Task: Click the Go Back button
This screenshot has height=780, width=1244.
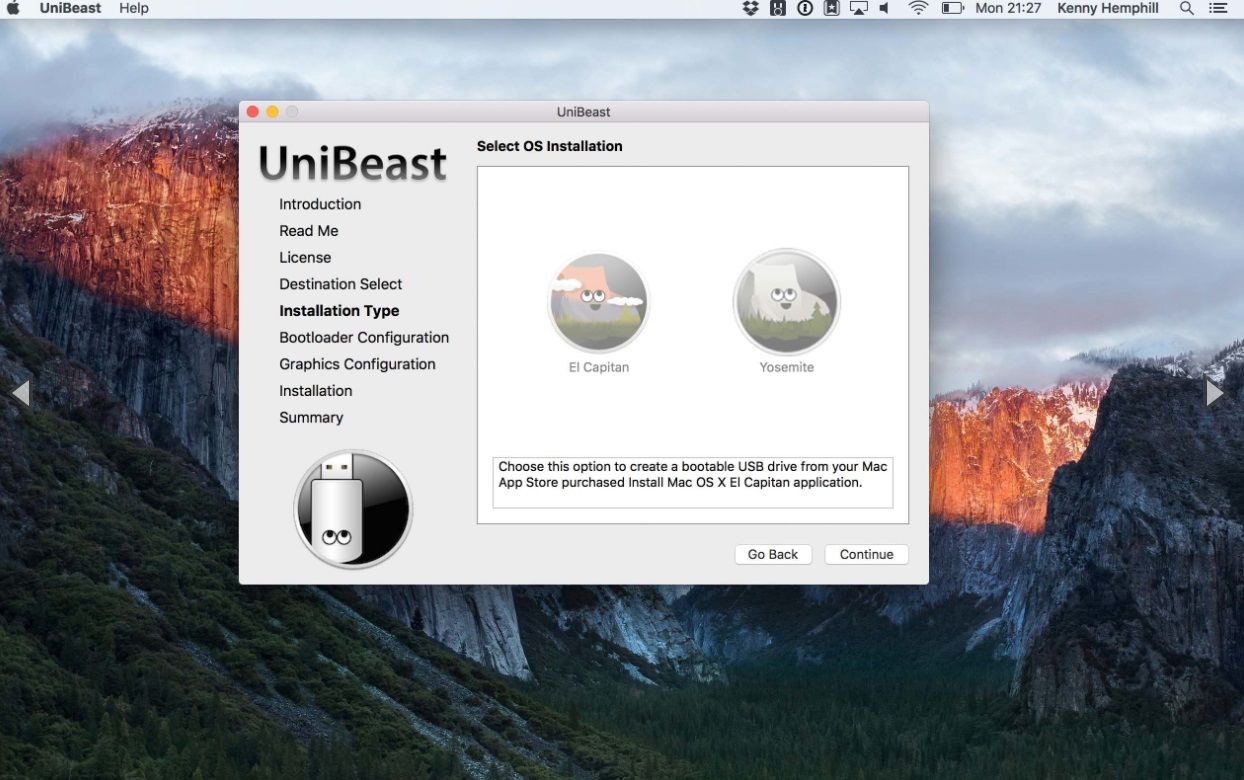Action: [773, 554]
